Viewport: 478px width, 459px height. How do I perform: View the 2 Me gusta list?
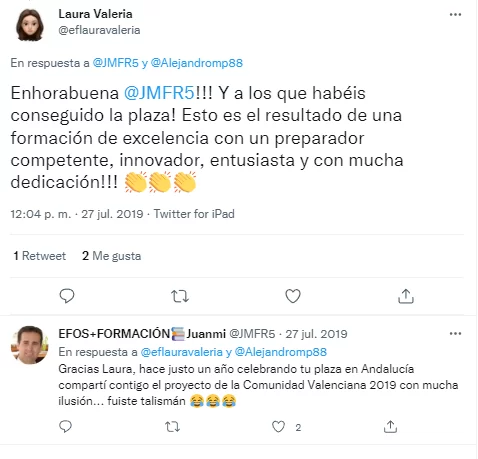pyautogui.click(x=112, y=256)
